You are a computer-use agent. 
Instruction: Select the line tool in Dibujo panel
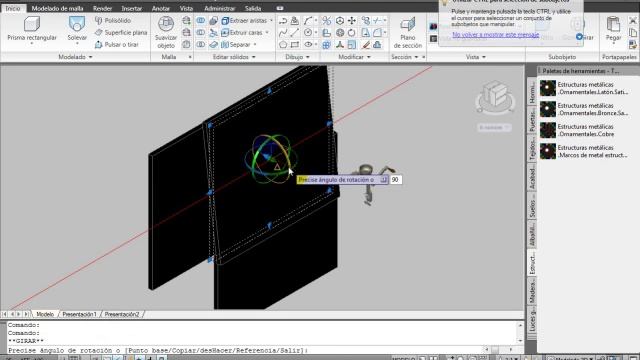[295, 33]
